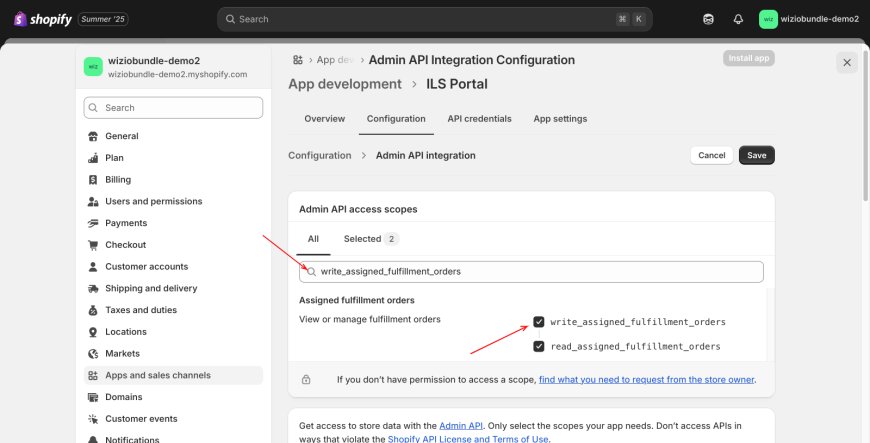Click the Install app button
This screenshot has width=870, height=443.
[748, 58]
